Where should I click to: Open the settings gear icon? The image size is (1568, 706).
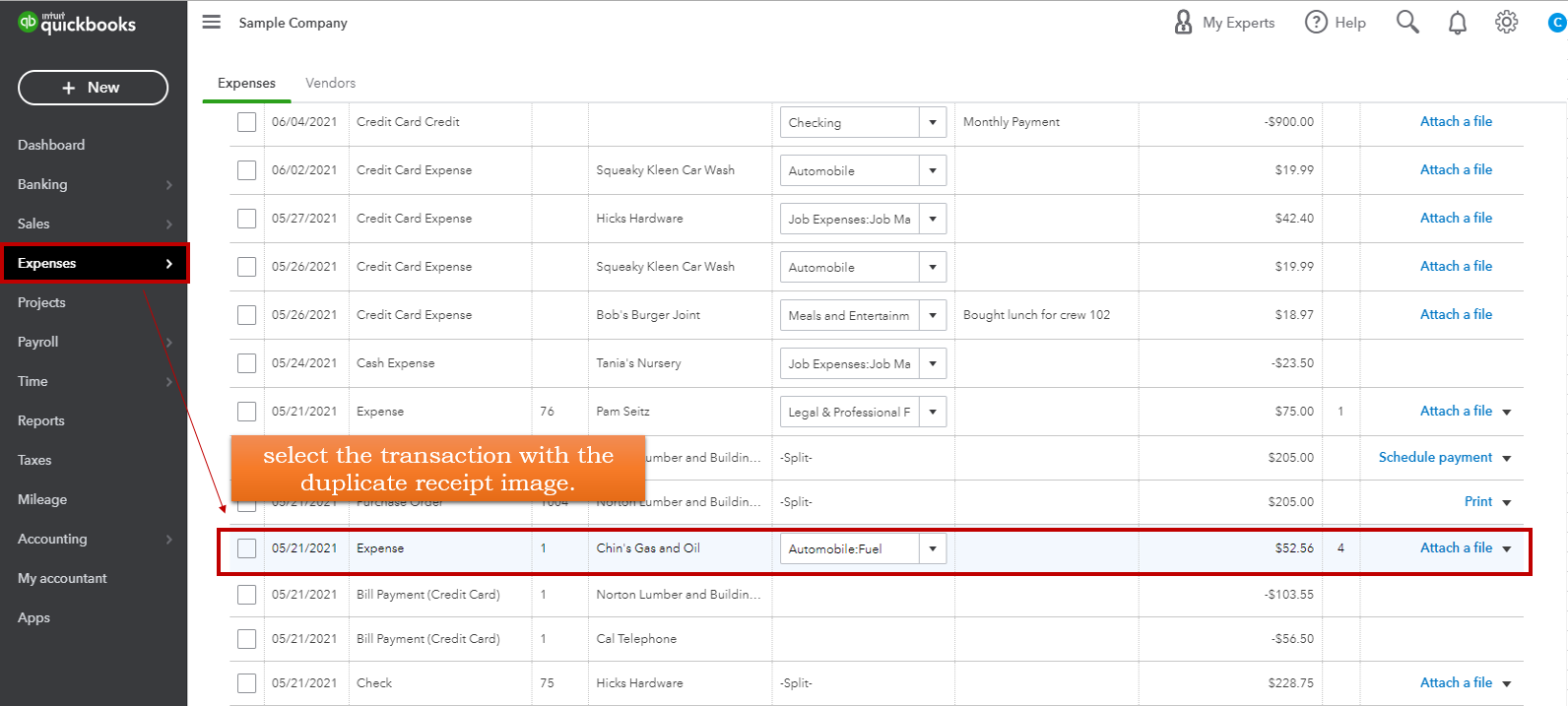(1506, 22)
